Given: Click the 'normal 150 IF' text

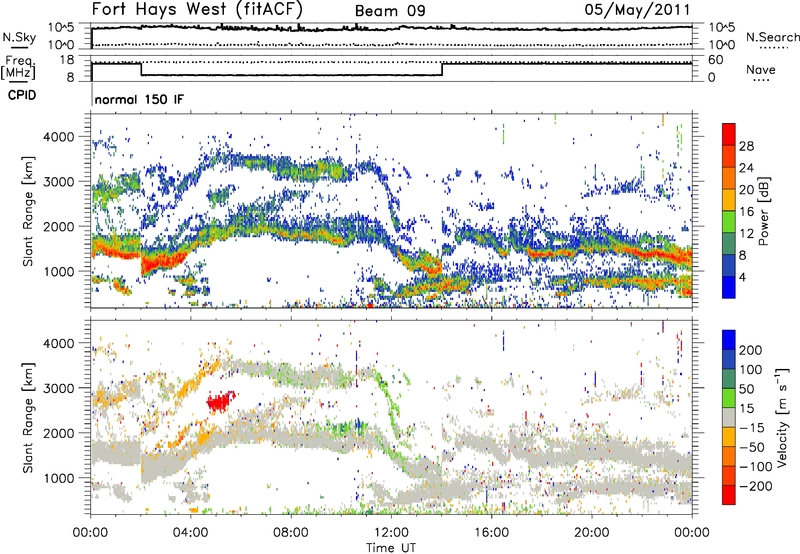Looking at the screenshot, I should point(139,99).
